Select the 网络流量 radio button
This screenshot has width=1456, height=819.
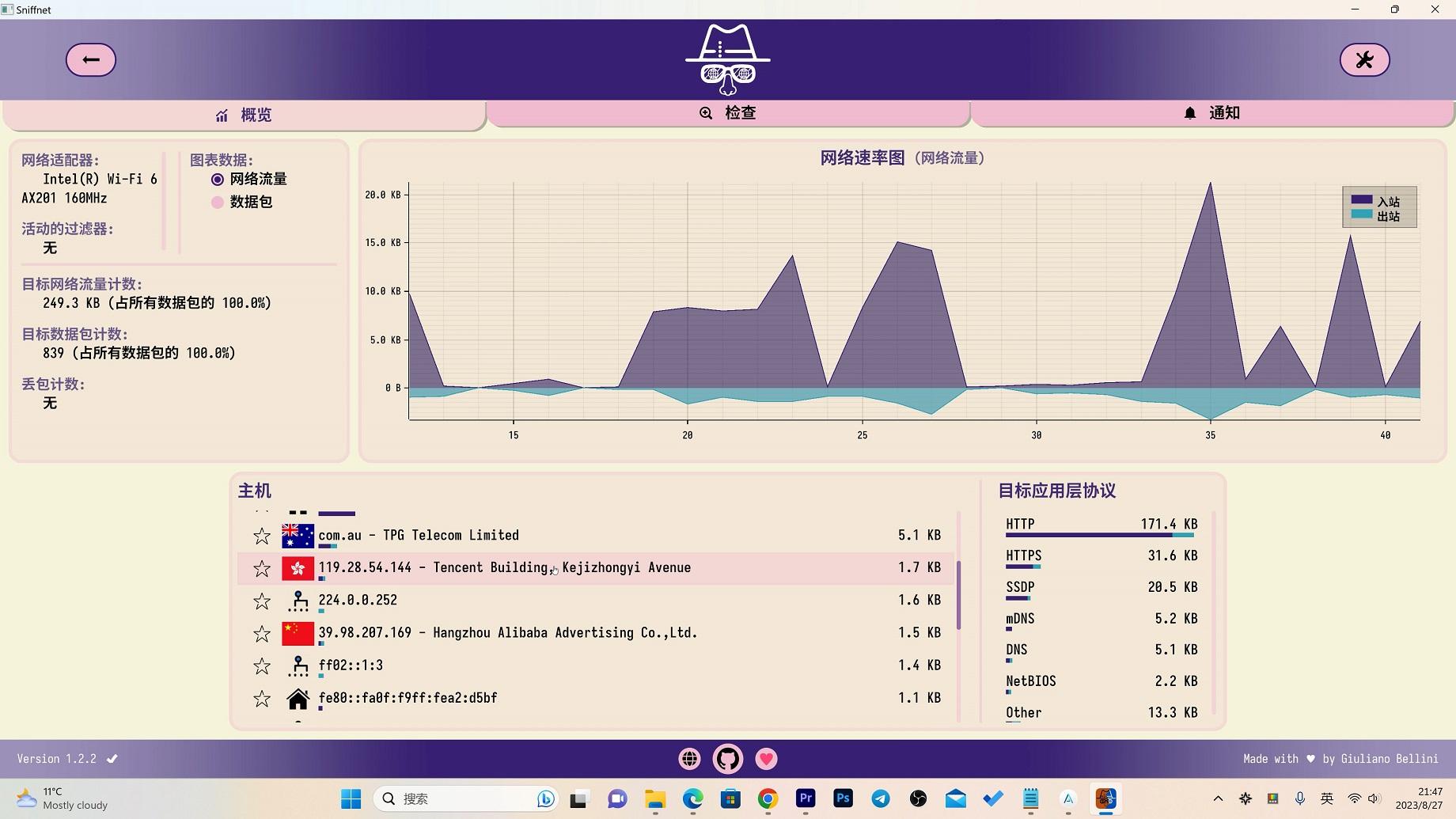(217, 179)
